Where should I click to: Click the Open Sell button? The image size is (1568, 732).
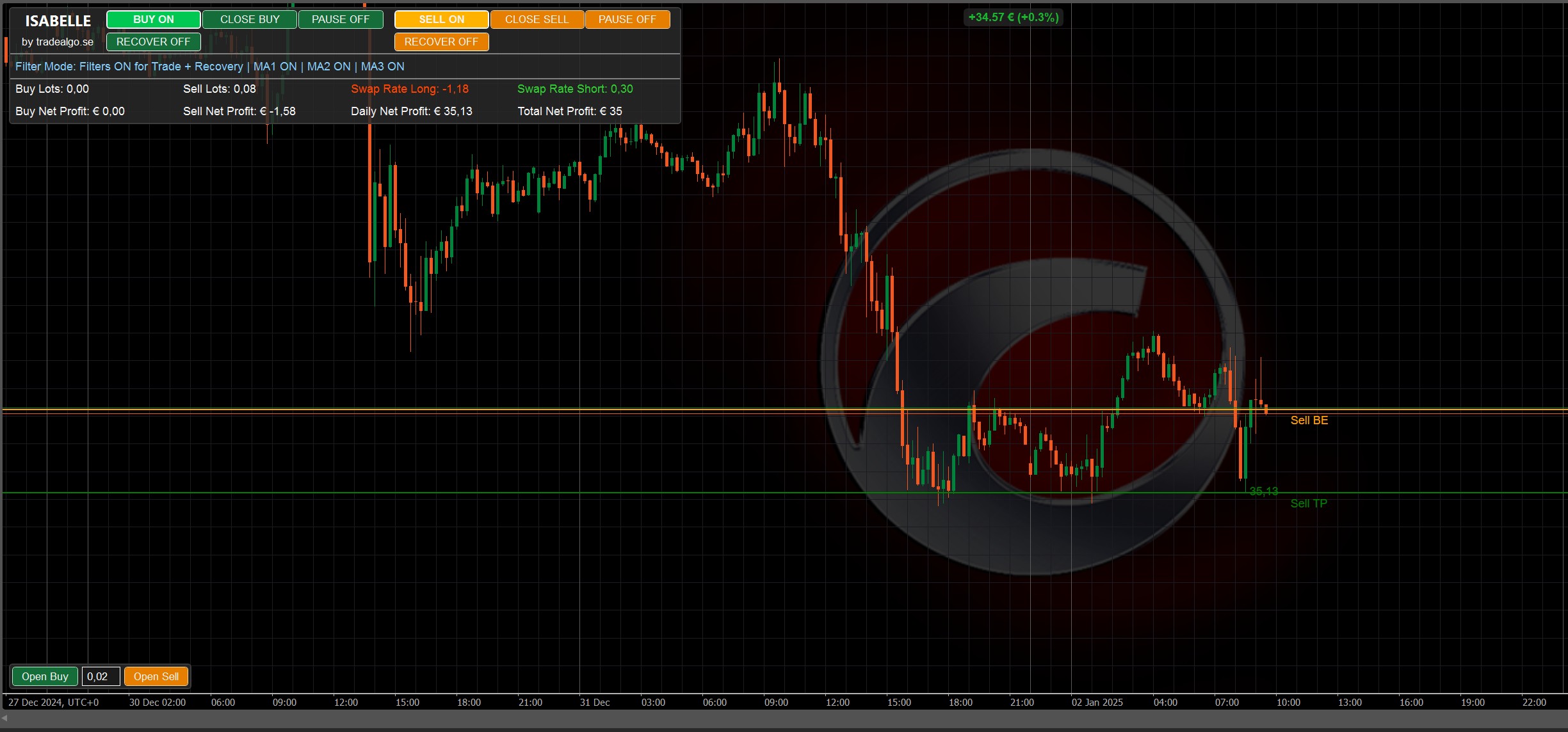coord(156,676)
